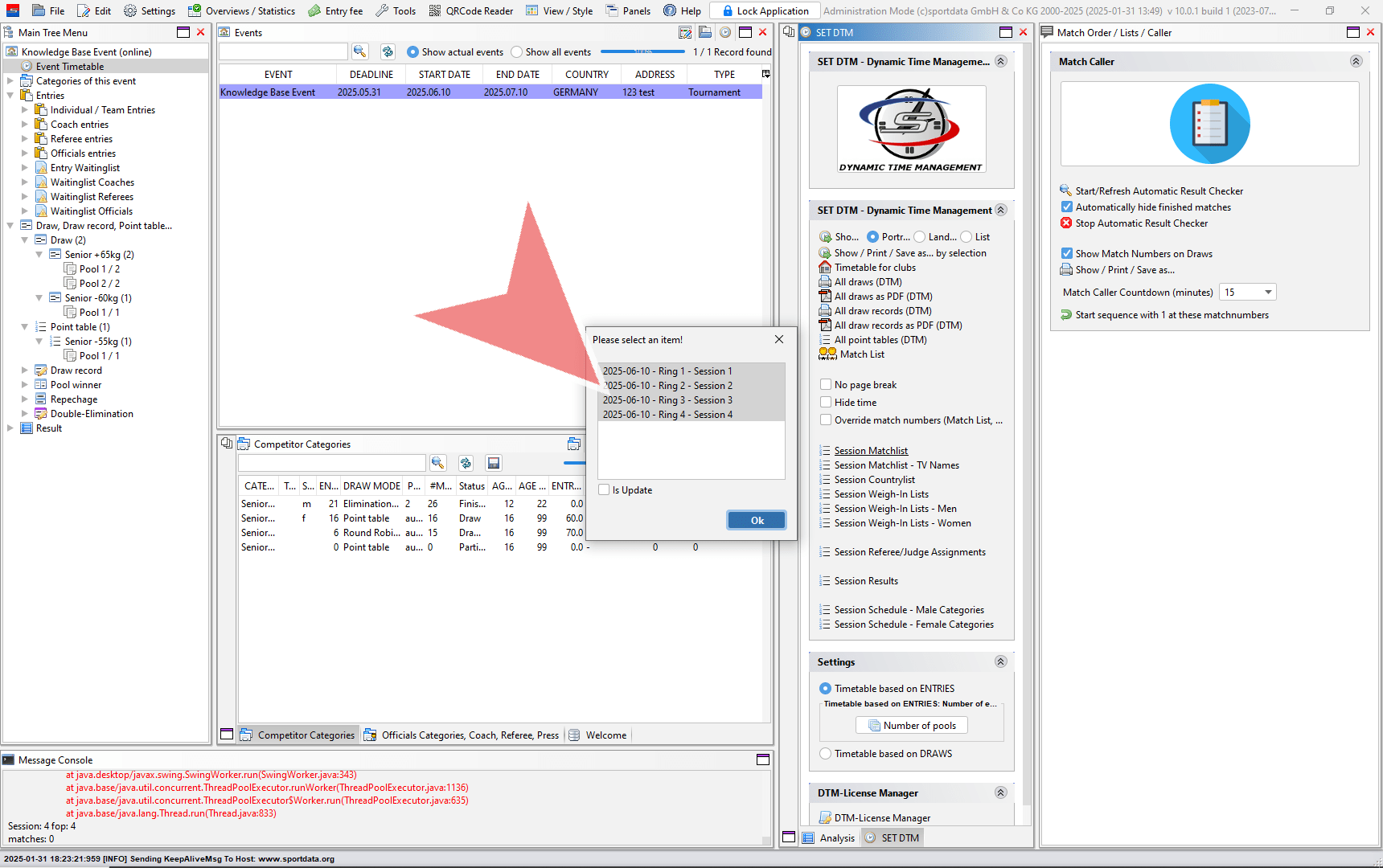
Task: Click the Ok button in dialog
Action: pos(757,521)
